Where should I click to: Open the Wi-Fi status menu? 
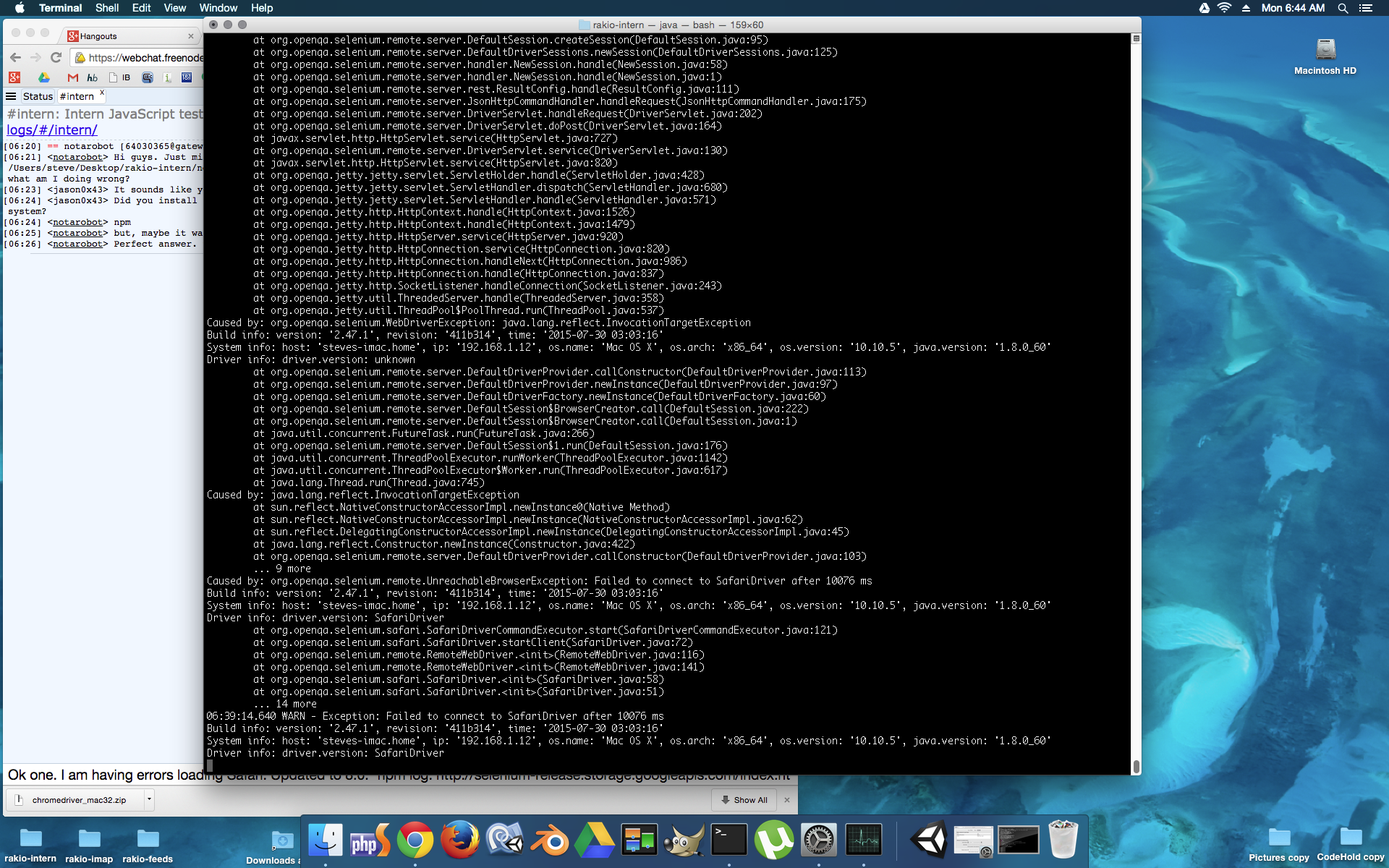tap(1224, 8)
